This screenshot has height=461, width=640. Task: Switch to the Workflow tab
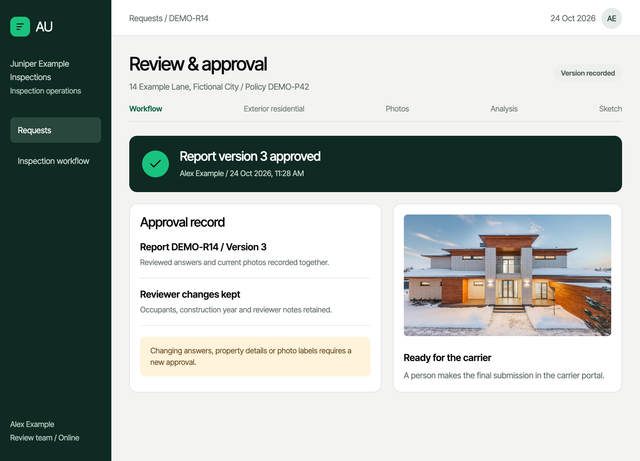(146, 109)
